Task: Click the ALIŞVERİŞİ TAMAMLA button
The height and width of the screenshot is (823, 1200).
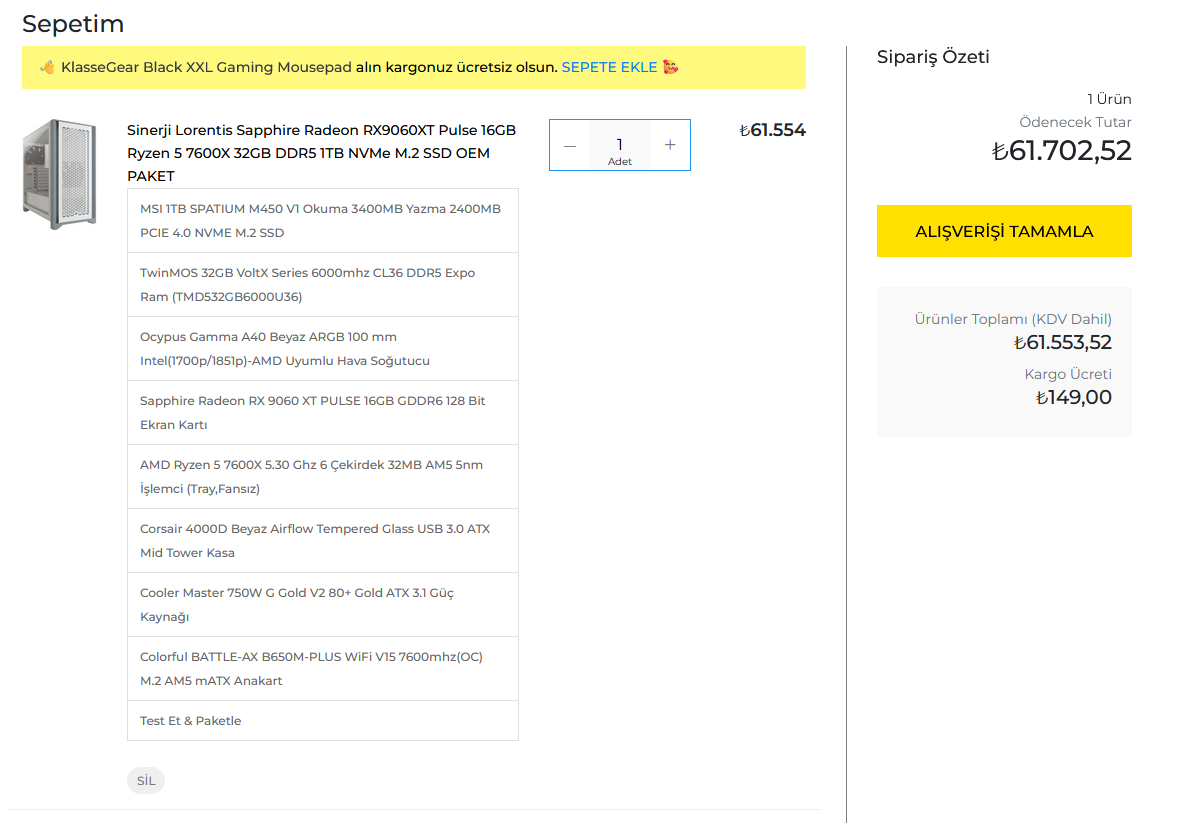Action: click(x=1004, y=231)
